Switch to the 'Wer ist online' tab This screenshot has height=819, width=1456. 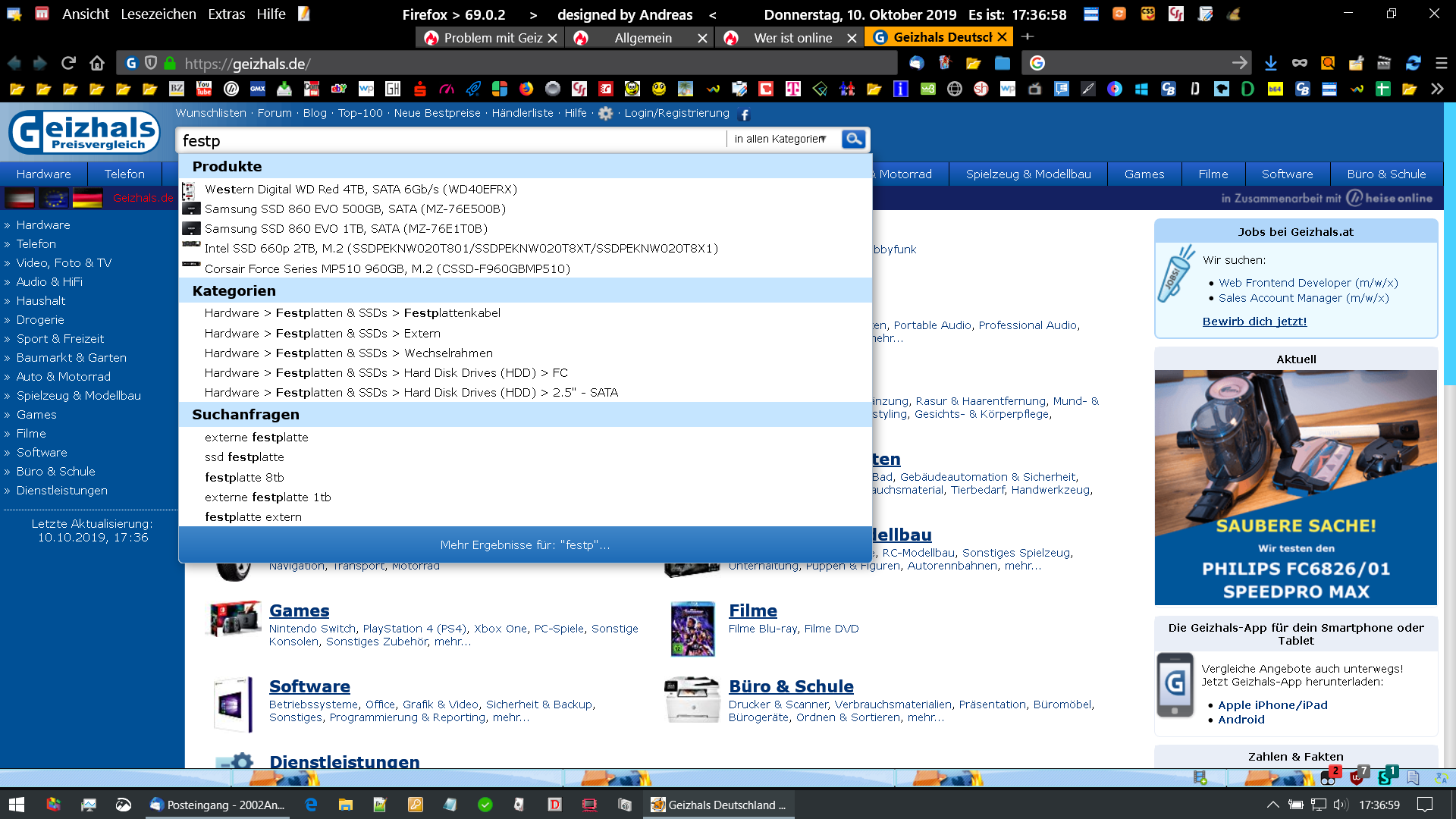click(x=792, y=38)
